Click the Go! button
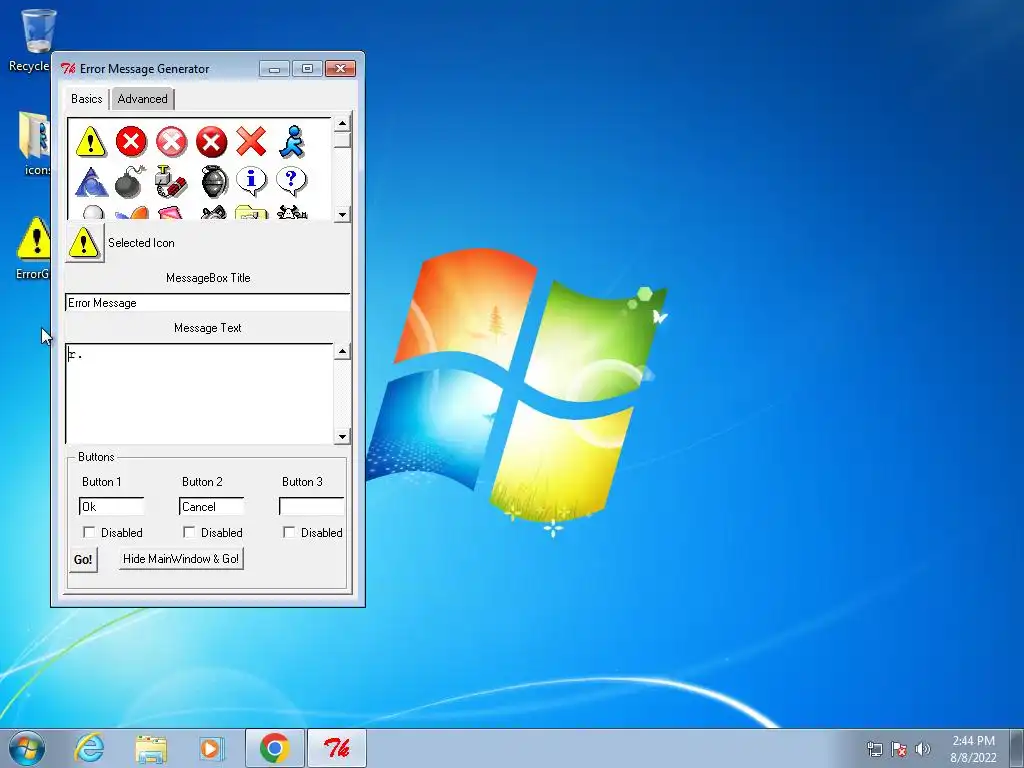The width and height of the screenshot is (1024, 768). (x=83, y=560)
